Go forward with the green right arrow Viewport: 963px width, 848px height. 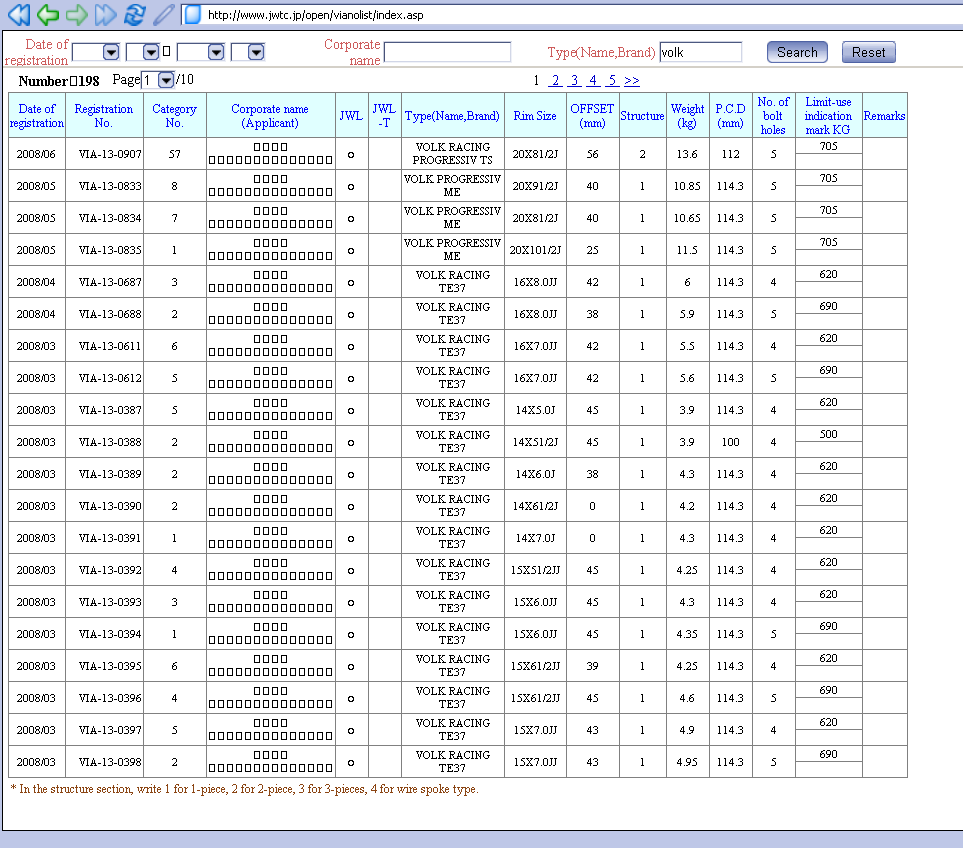(76, 14)
